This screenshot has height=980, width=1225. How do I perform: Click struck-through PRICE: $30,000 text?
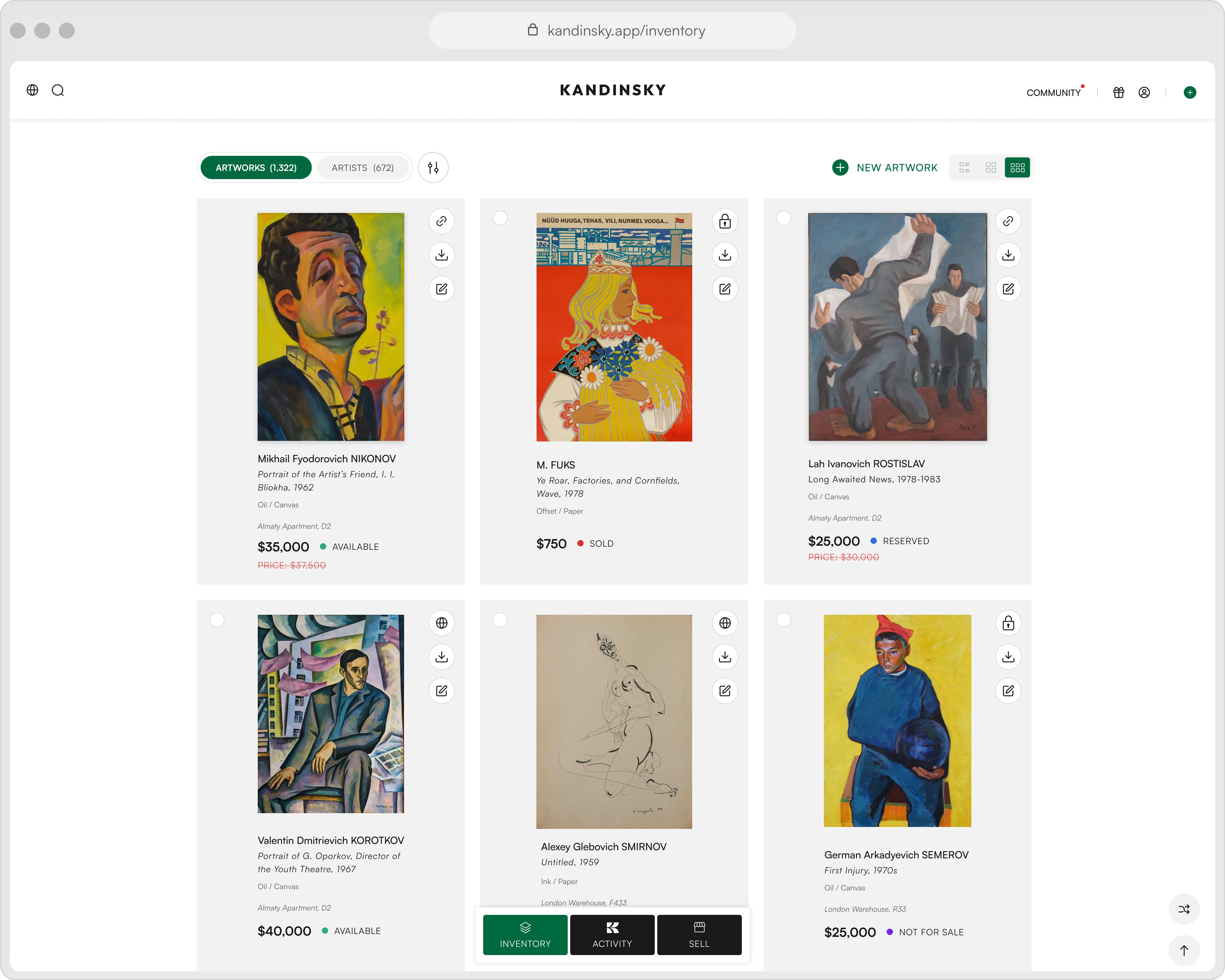click(843, 557)
